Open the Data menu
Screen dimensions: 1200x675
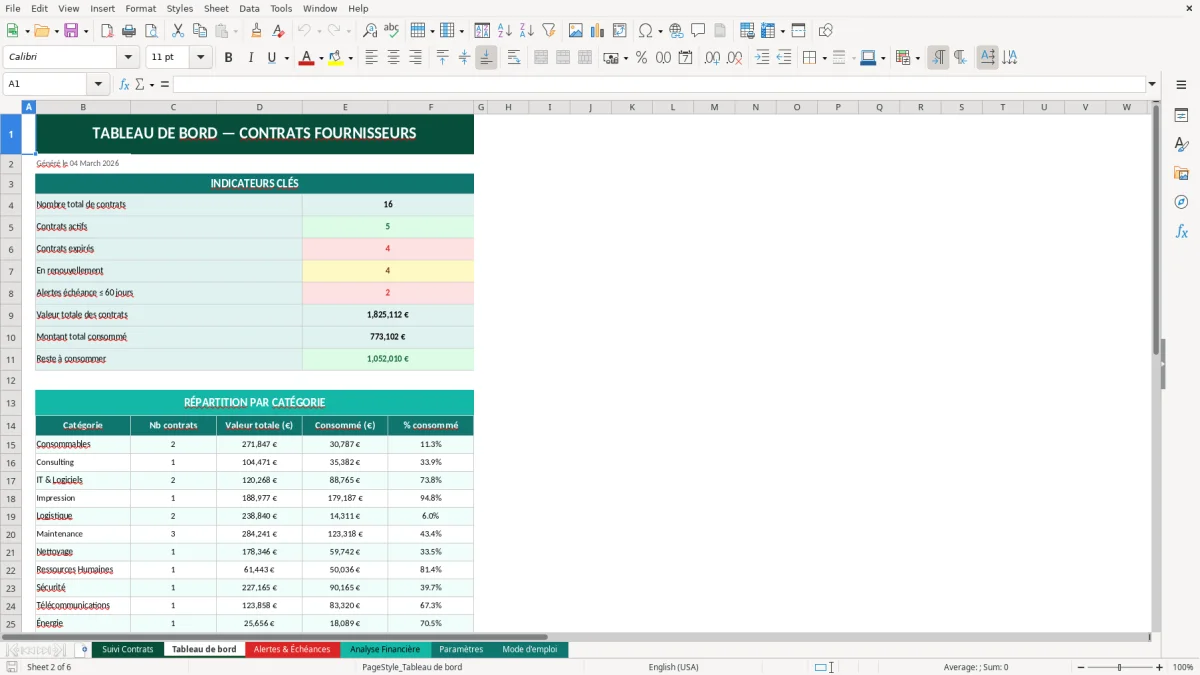pyautogui.click(x=249, y=8)
